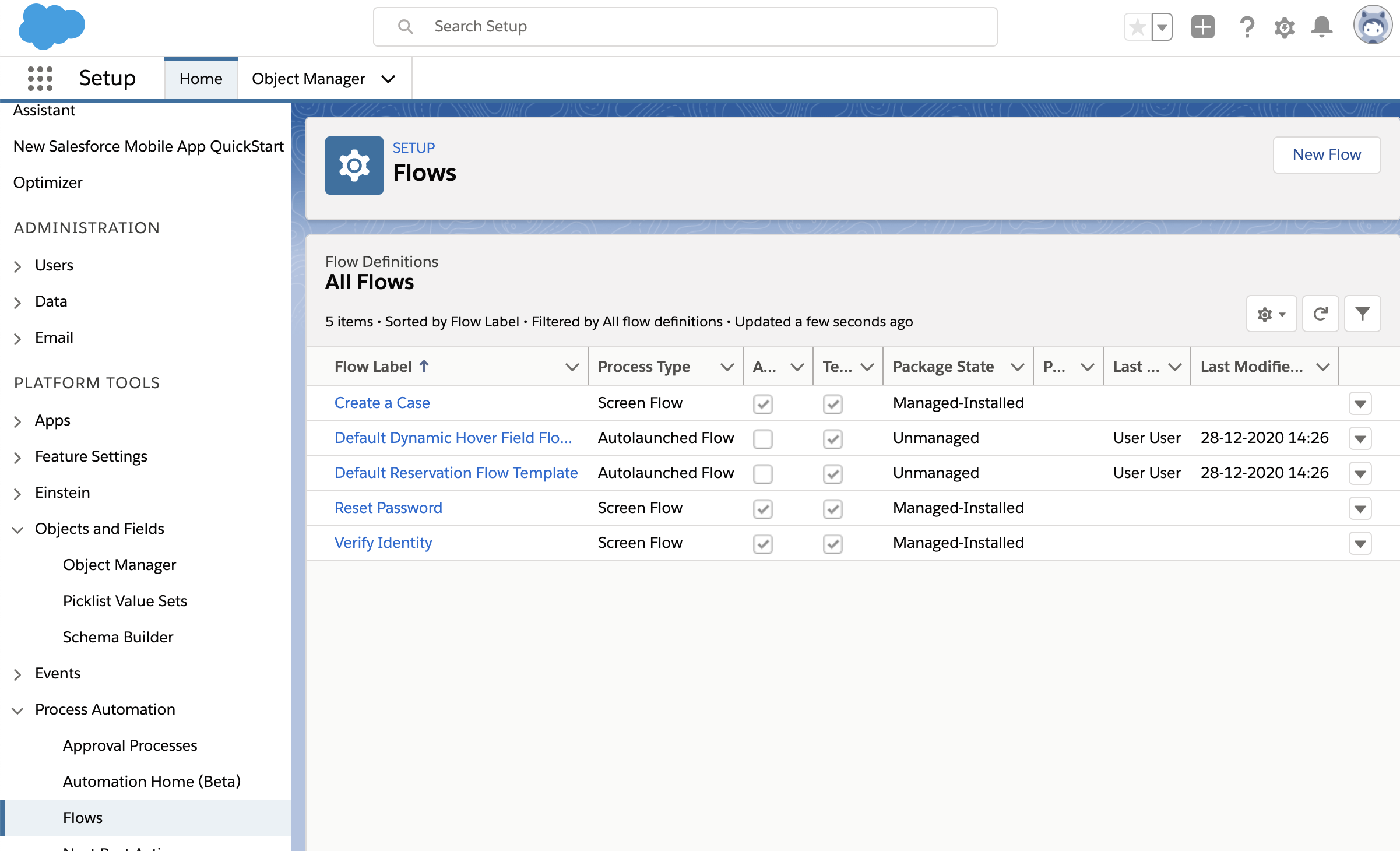The image size is (1400, 851).
Task: Open row actions dropdown for Verify Identity
Action: pos(1360,543)
